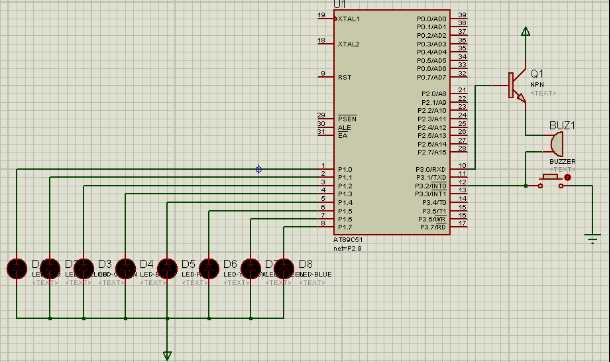Click the P1.7 pin label
The height and width of the screenshot is (362, 610).
[x=345, y=227]
